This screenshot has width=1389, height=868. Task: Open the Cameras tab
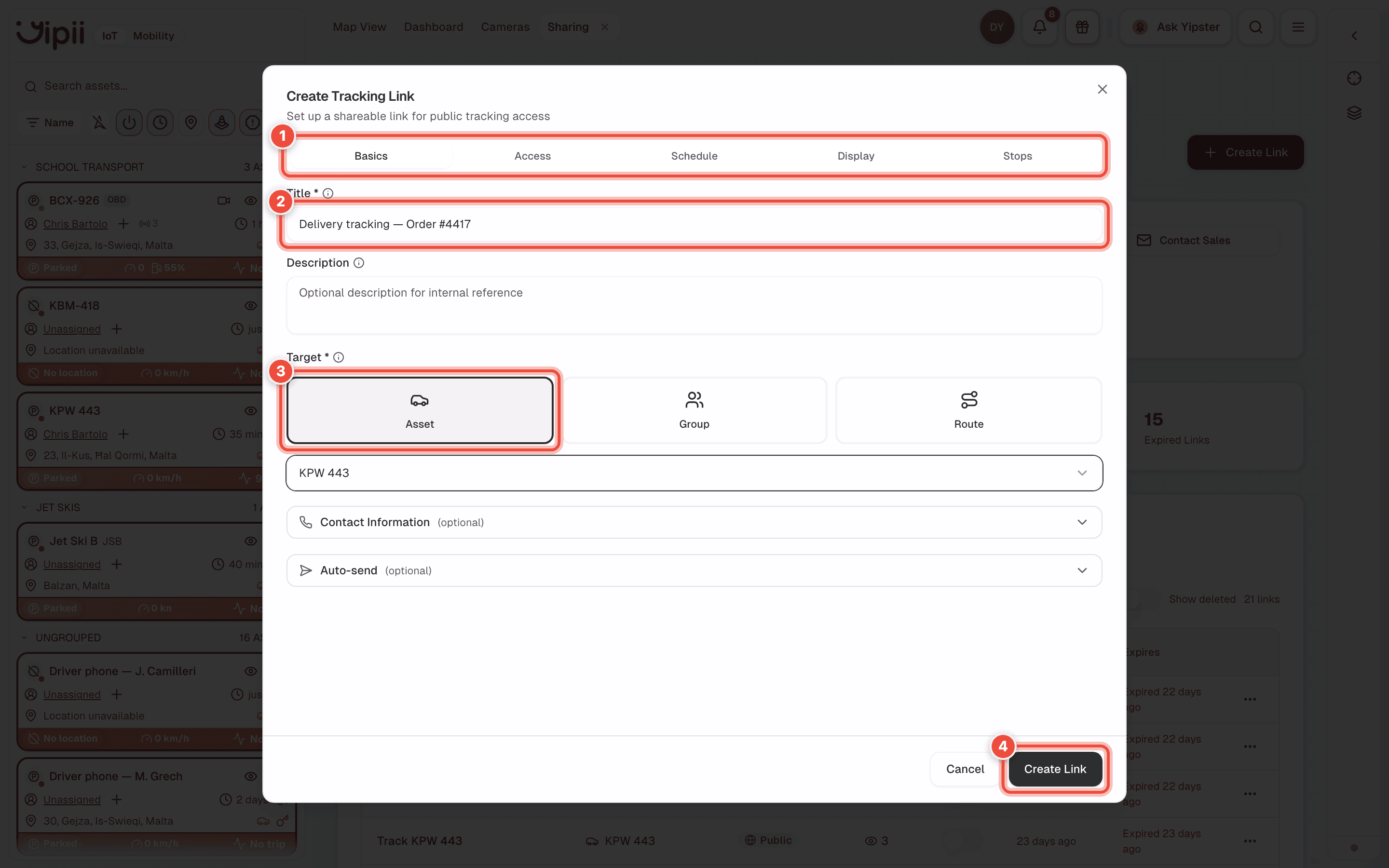[505, 27]
